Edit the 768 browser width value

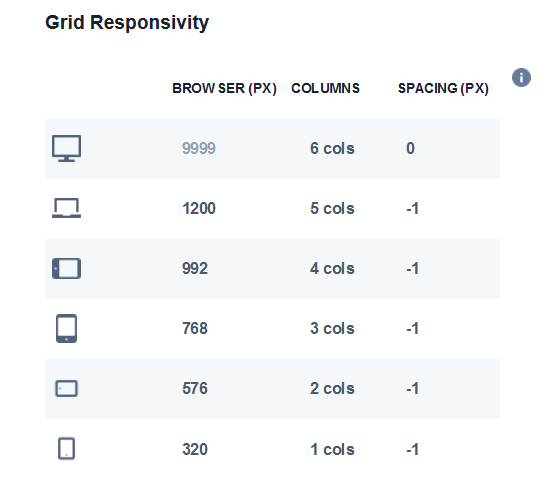coord(195,328)
